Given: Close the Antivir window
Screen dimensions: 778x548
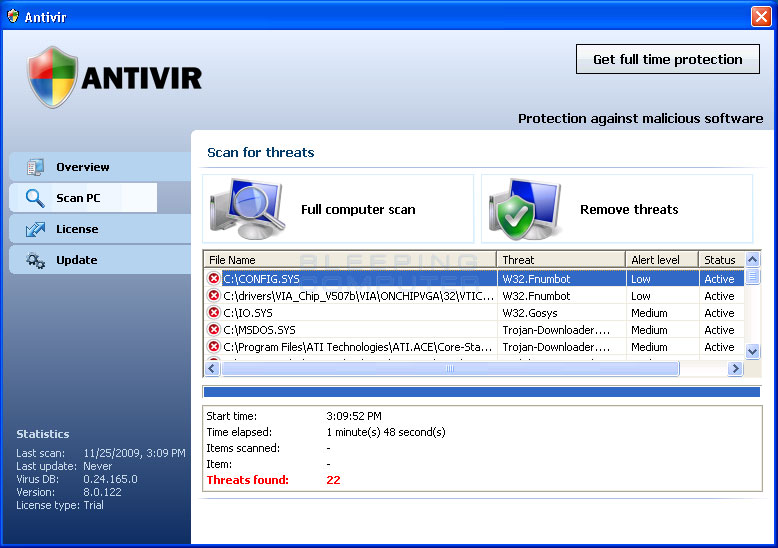Looking at the screenshot, I should (761, 16).
